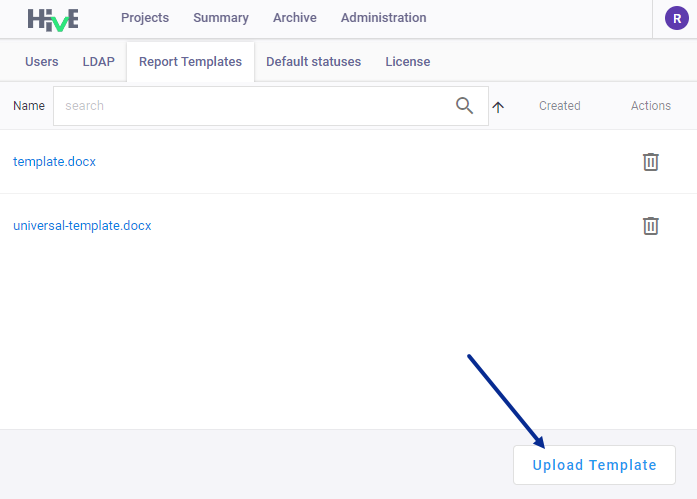Open the License tab

pyautogui.click(x=408, y=62)
